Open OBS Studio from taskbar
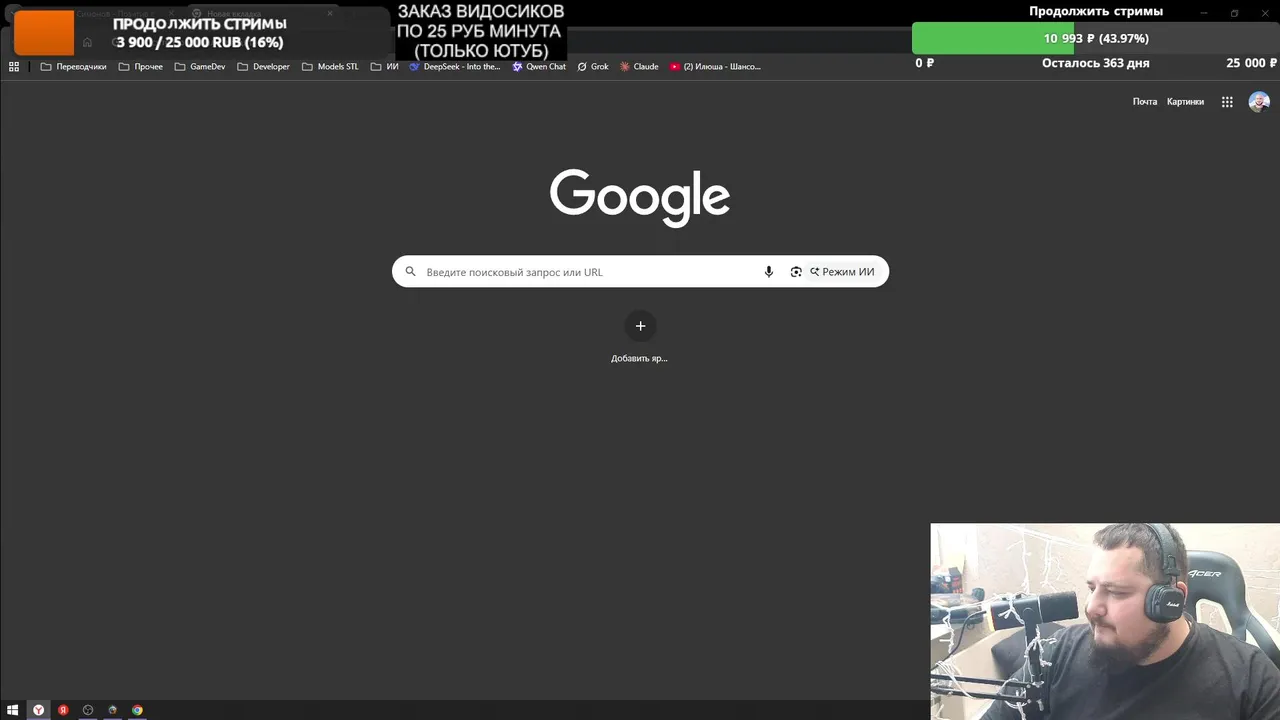This screenshot has height=720, width=1280. (88, 710)
